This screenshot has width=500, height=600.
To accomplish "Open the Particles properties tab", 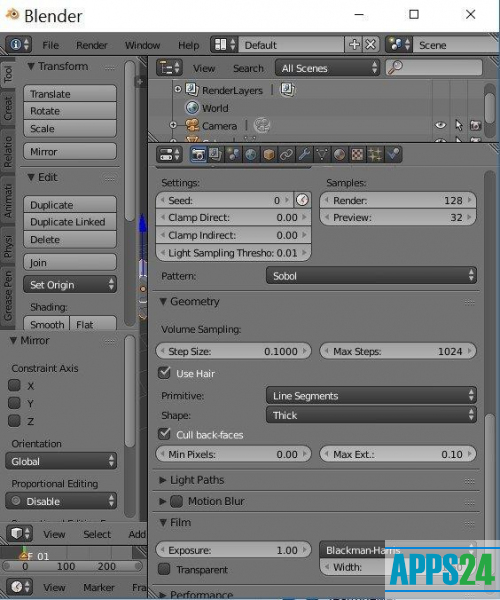I will (x=375, y=155).
